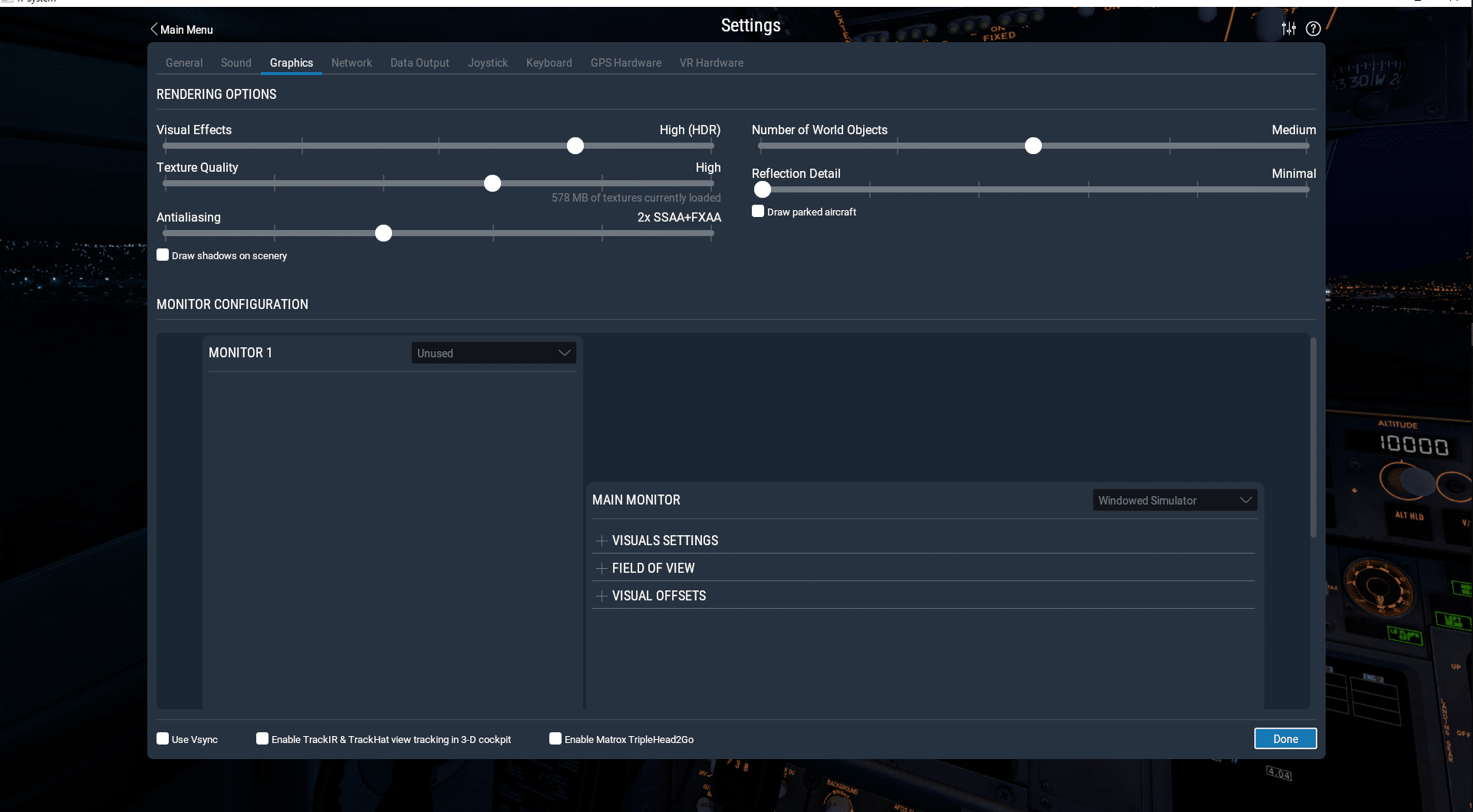Open the Windowed Simulator dropdown
Image resolution: width=1473 pixels, height=812 pixels.
pos(1174,500)
